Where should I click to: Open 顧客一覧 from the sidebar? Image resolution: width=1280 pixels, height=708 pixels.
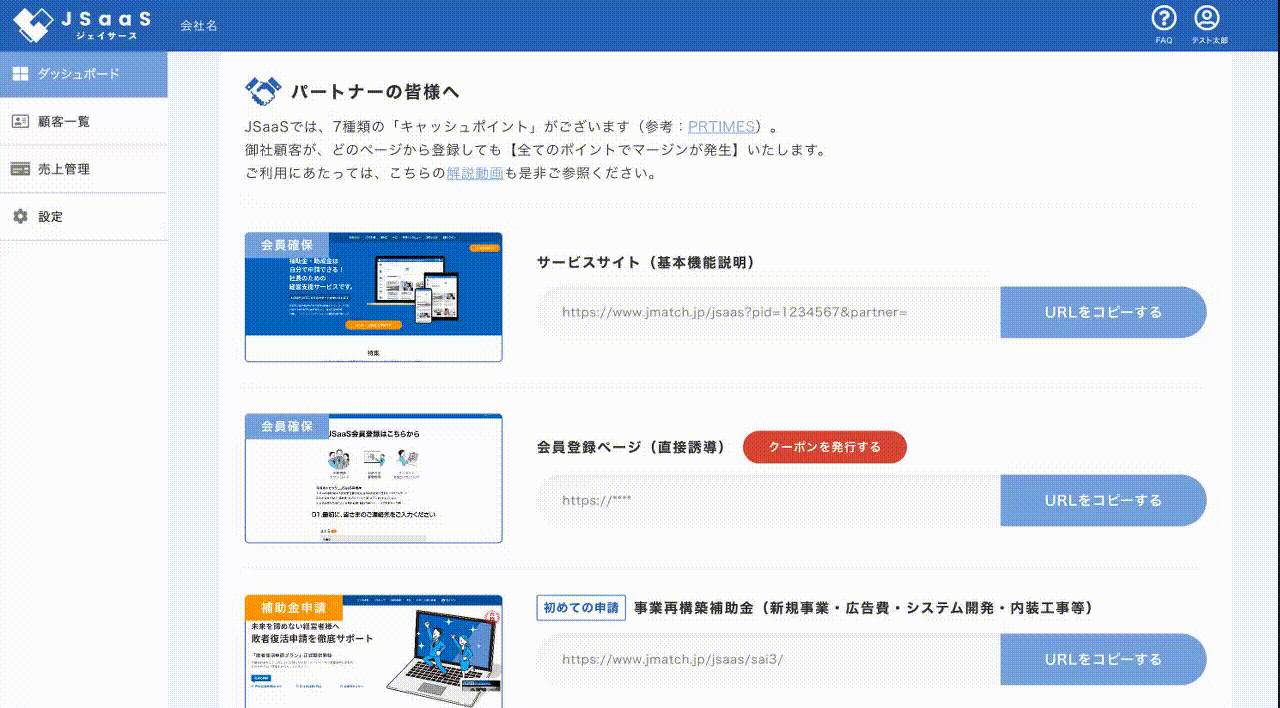[x=64, y=121]
